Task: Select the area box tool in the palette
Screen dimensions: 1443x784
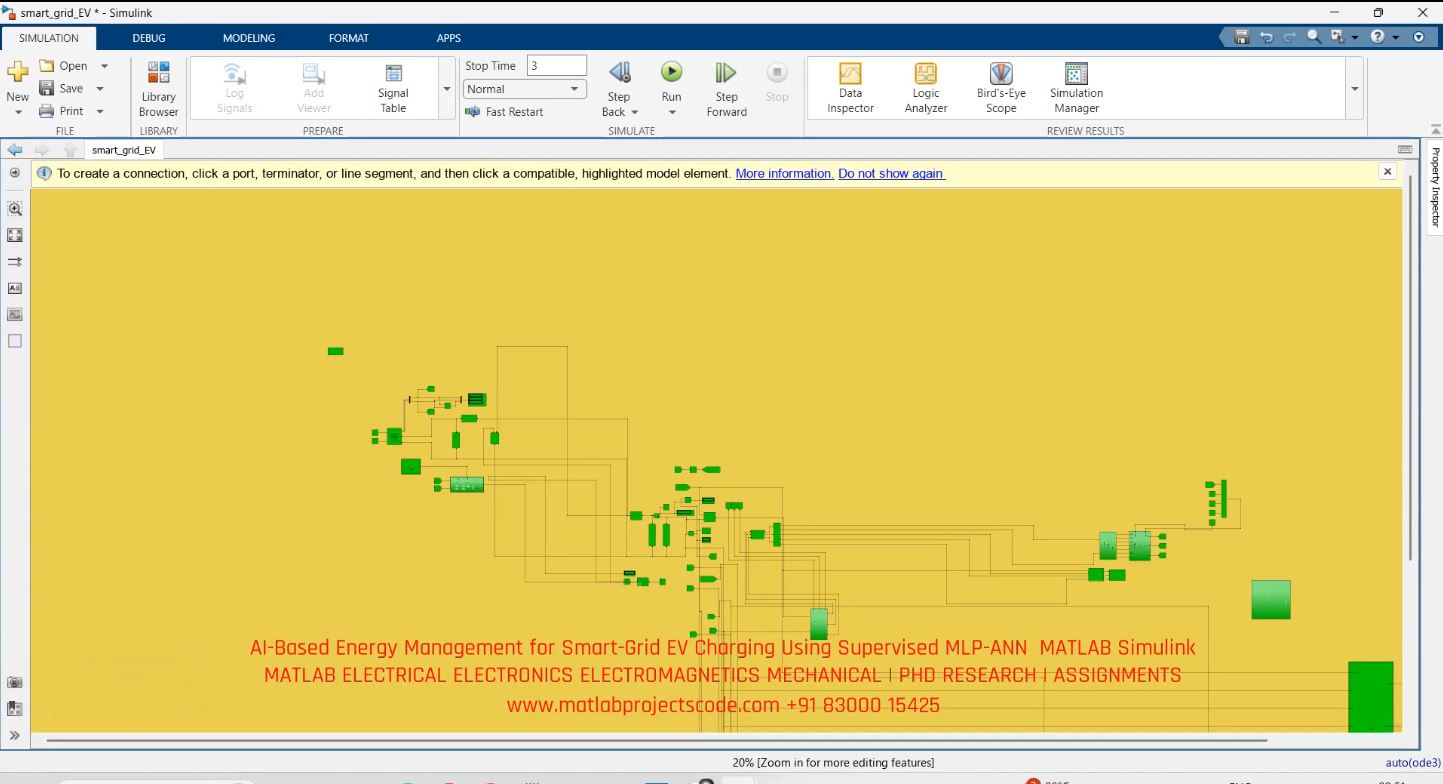Action: point(14,341)
